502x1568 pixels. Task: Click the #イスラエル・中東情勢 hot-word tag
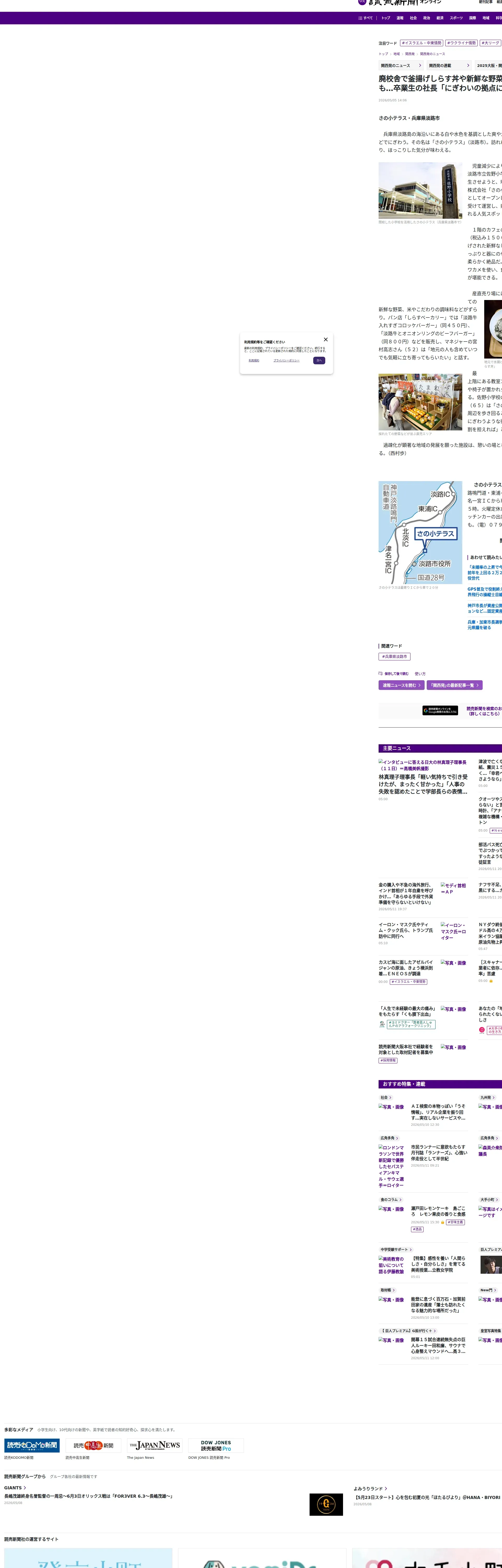tap(421, 43)
